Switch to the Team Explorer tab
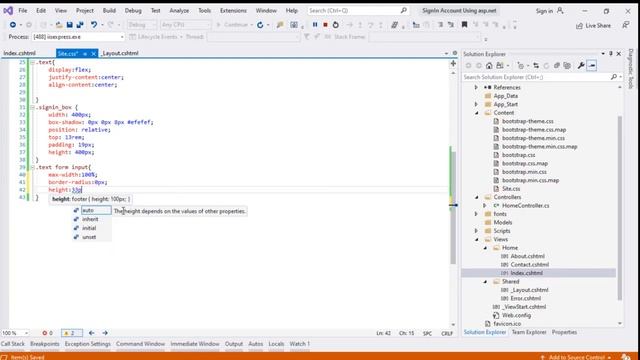This screenshot has height=360, width=640. [x=529, y=332]
